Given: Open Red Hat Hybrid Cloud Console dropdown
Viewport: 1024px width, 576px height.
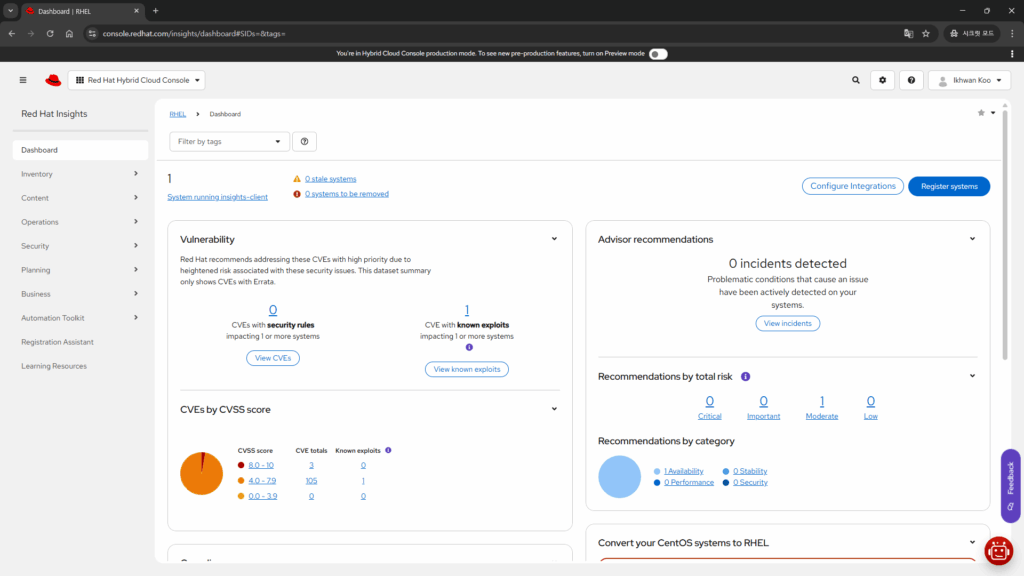Looking at the screenshot, I should pos(137,80).
